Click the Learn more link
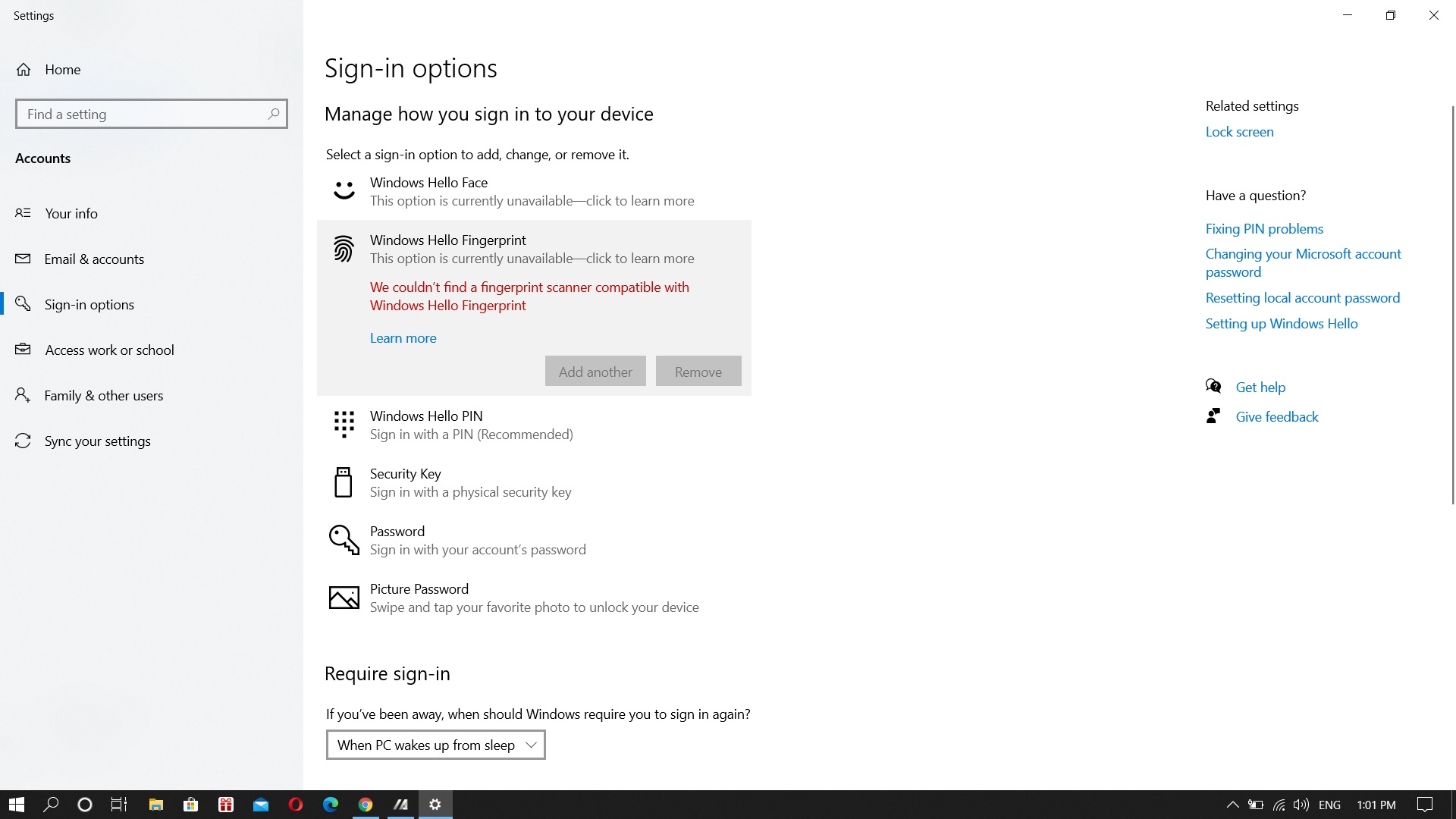Viewport: 1456px width, 819px height. coord(403,337)
